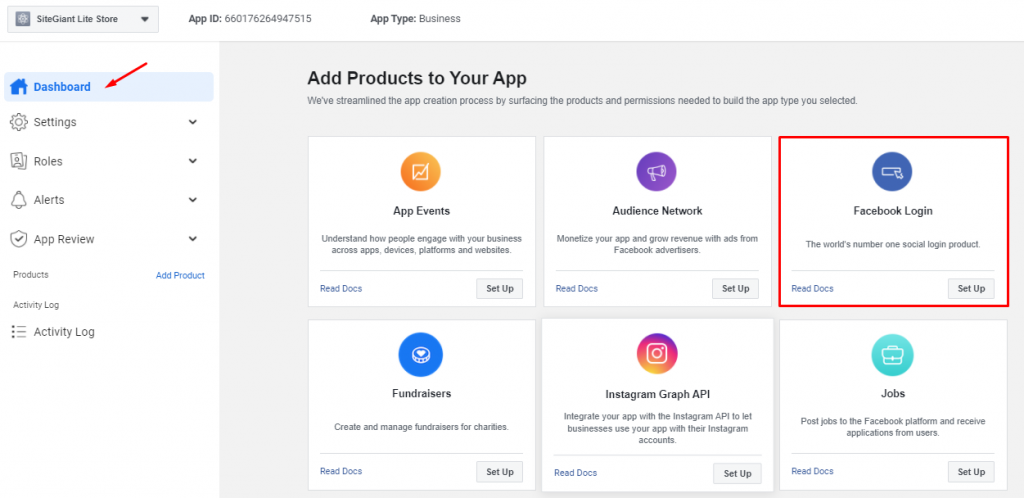Image resolution: width=1024 pixels, height=498 pixels.
Task: Click the blue Facebook Login icon
Action: click(892, 172)
